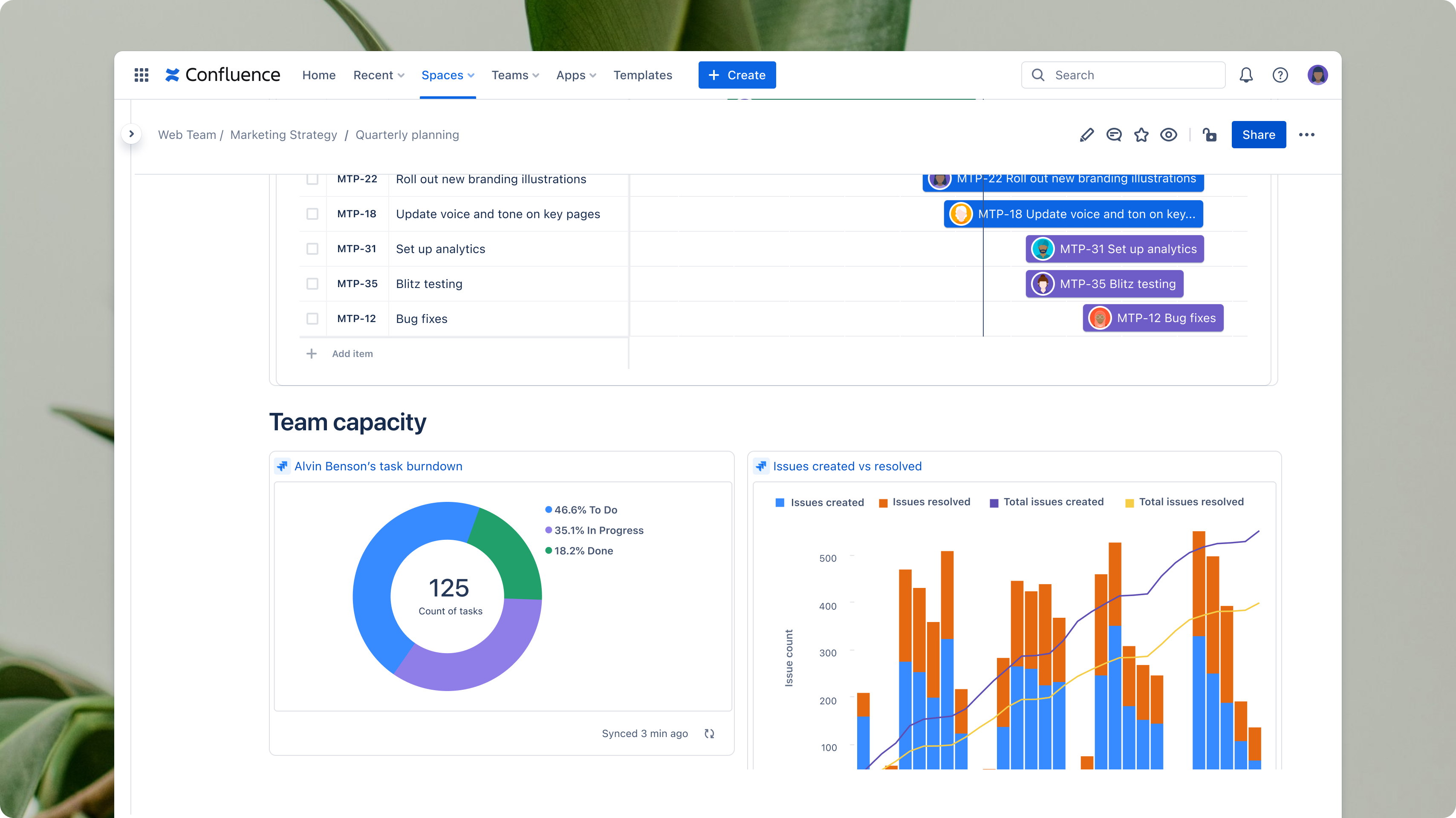
Task: Check the MTP-22 row checkbox
Action: [312, 179]
